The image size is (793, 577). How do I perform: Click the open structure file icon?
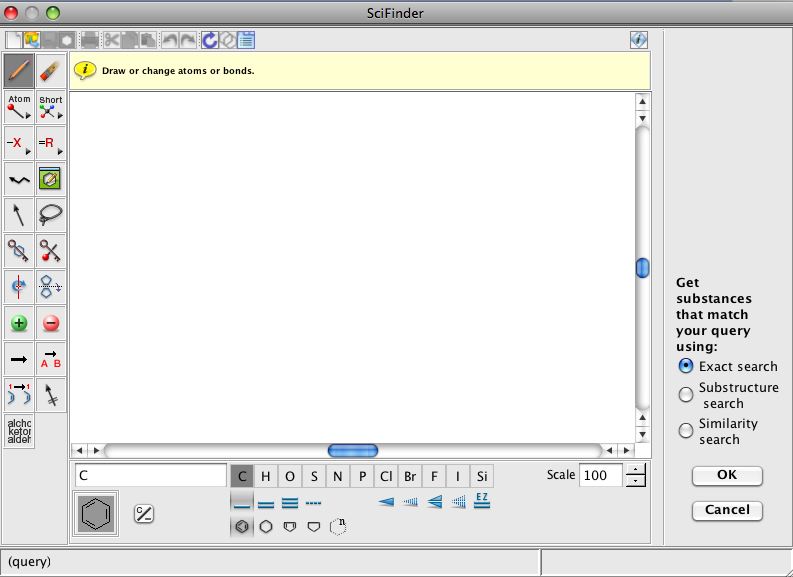(31, 39)
